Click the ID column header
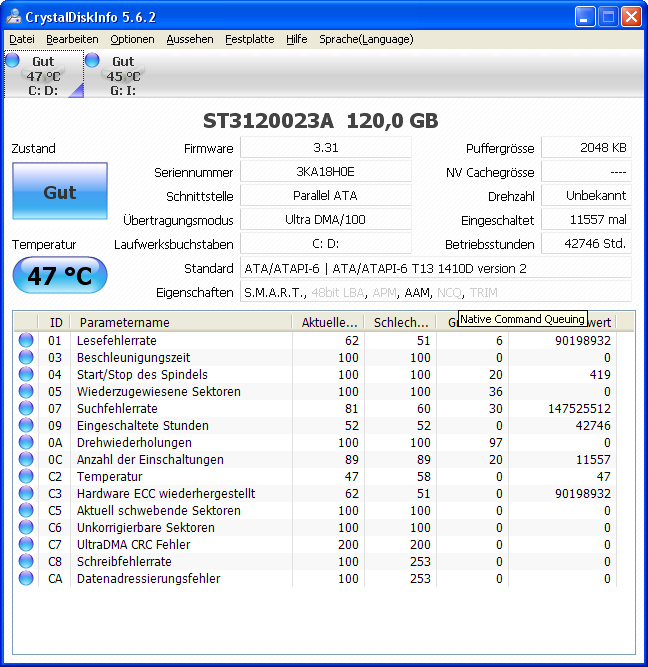 (54, 322)
